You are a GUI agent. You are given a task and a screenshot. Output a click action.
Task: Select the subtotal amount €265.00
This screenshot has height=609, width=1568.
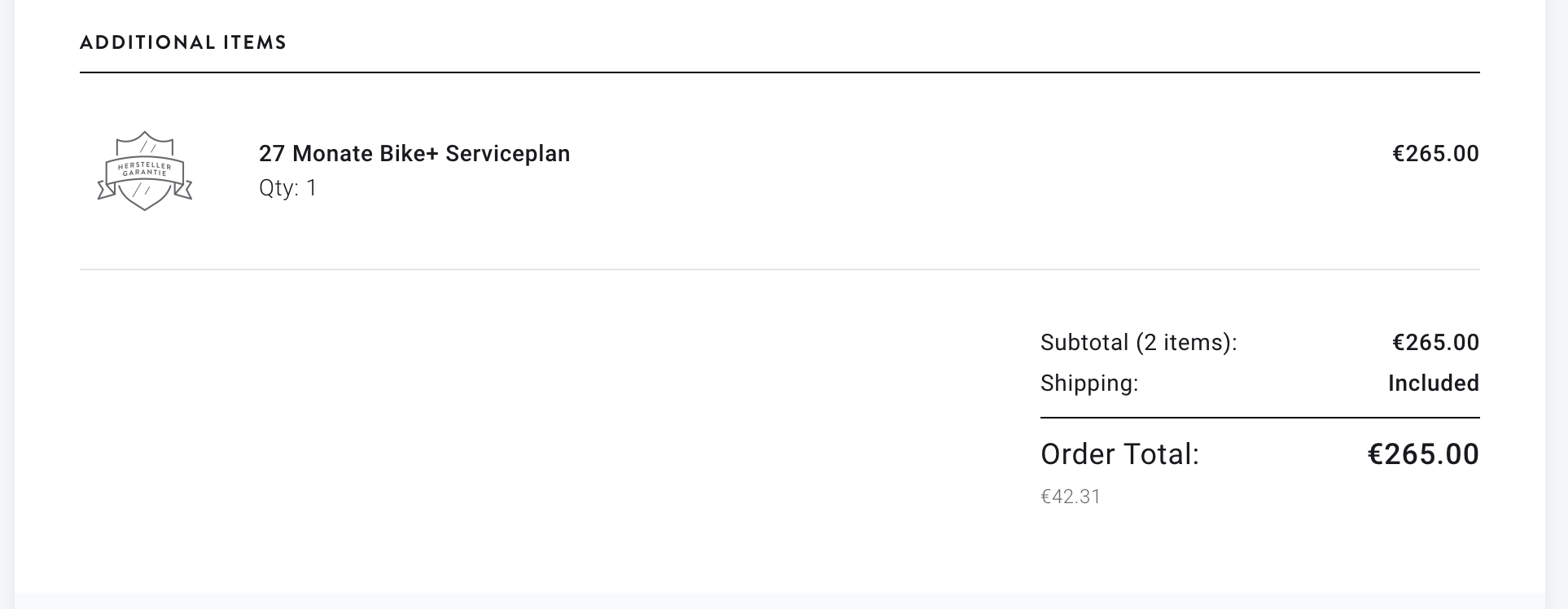(1435, 343)
